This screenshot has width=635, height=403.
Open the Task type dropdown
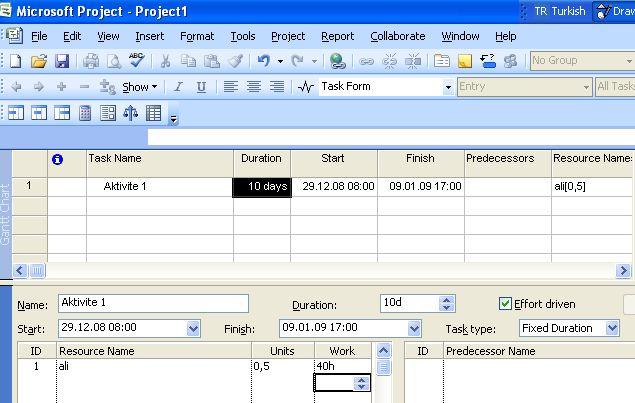tap(611, 328)
